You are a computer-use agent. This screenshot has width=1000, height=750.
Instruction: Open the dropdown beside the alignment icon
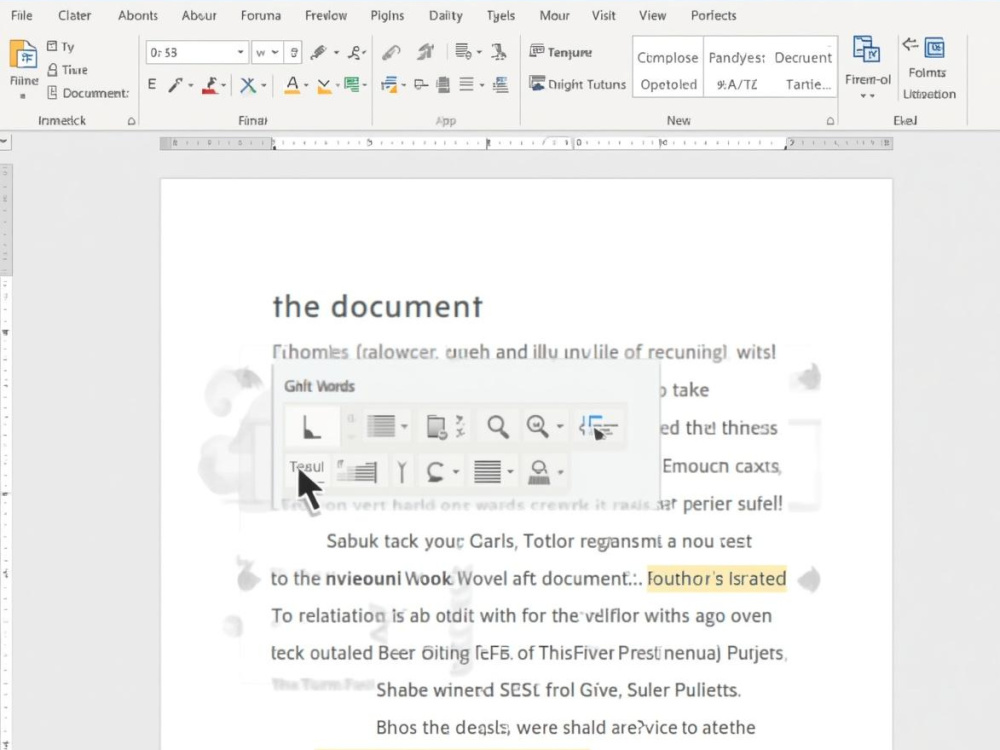pyautogui.click(x=482, y=85)
